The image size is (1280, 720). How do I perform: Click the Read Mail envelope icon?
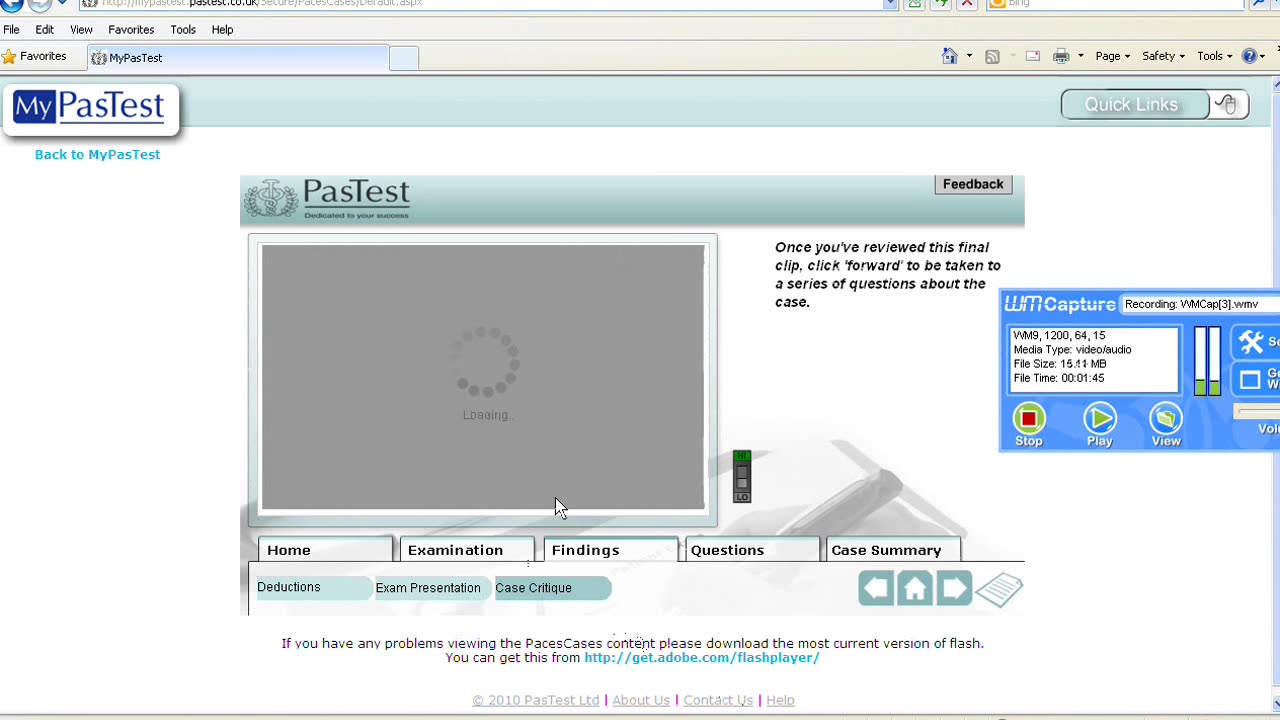point(1033,56)
